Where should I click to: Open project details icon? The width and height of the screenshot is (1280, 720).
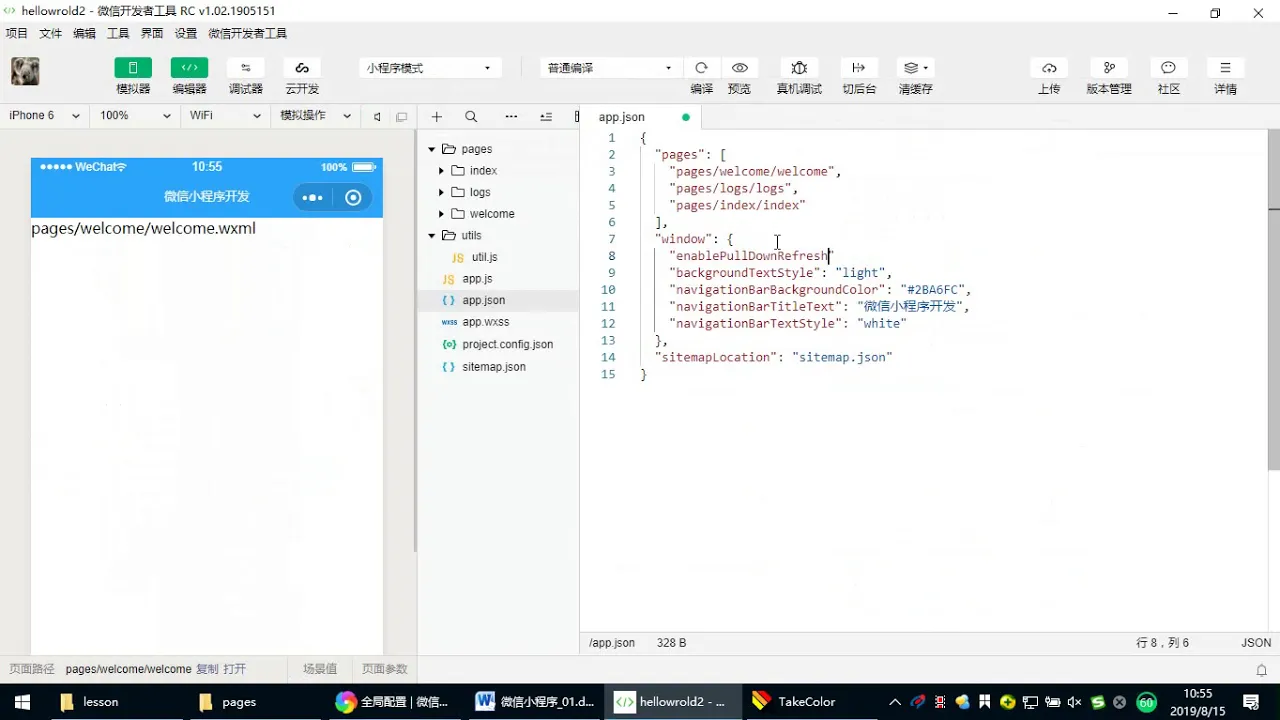(1225, 68)
